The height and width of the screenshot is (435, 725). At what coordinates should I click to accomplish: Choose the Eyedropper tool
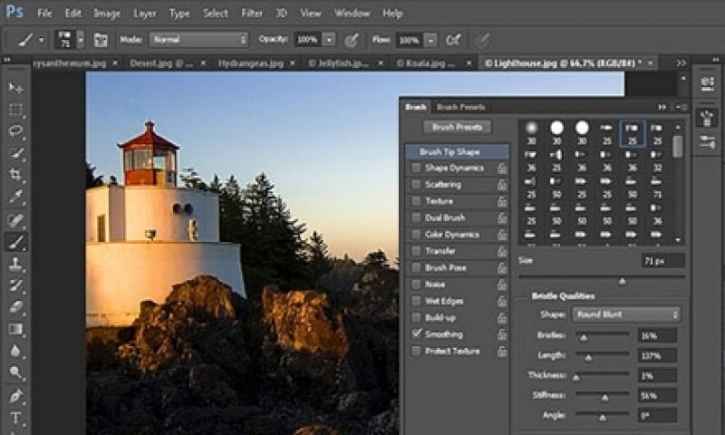click(x=15, y=197)
